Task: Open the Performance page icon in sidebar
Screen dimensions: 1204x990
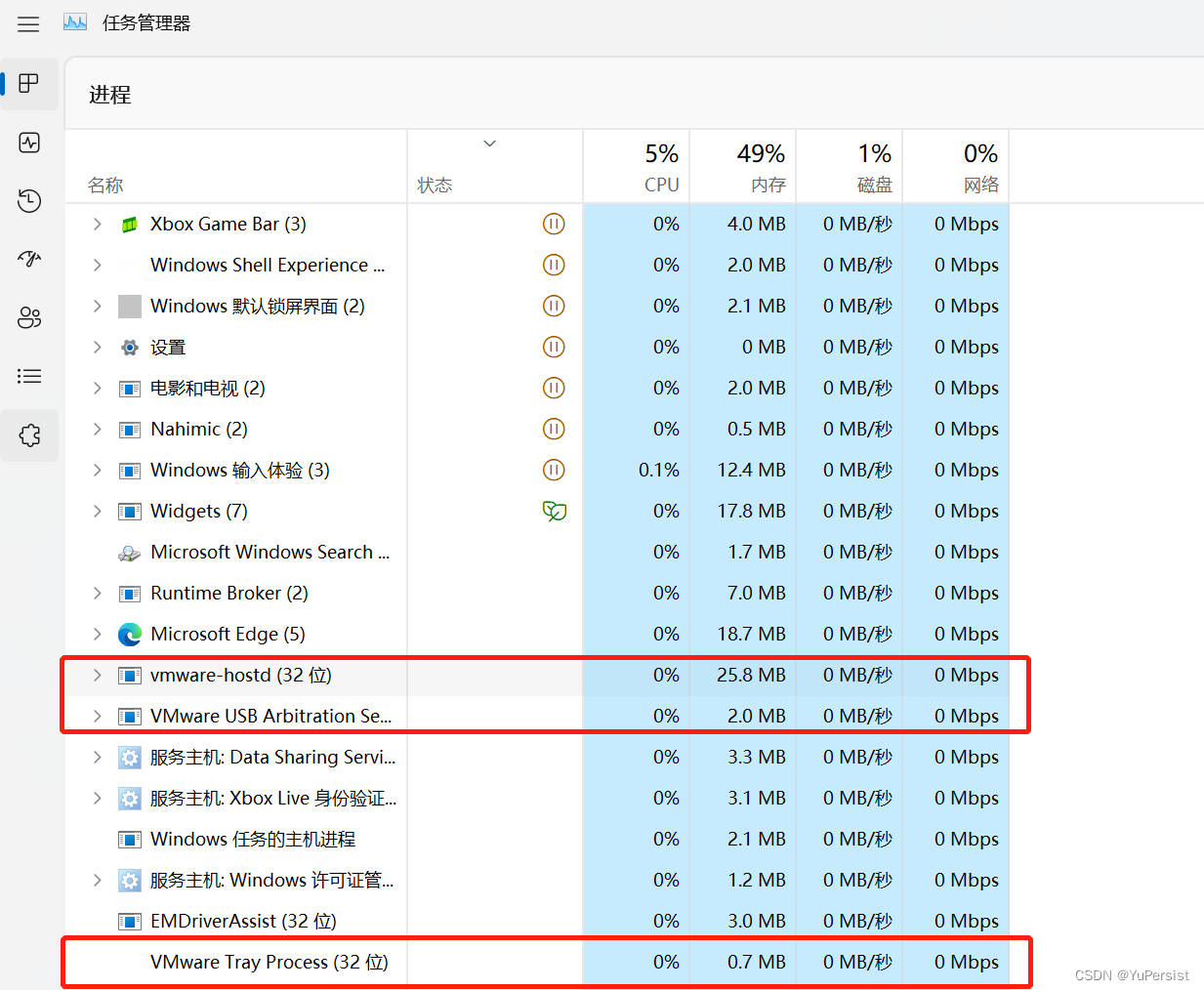Action: coord(29,143)
